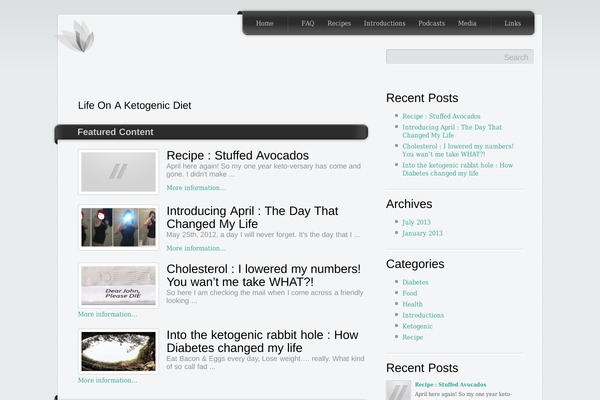Open the Life On A Ketogenic Diet title
The width and height of the screenshot is (600, 400).
134,106
